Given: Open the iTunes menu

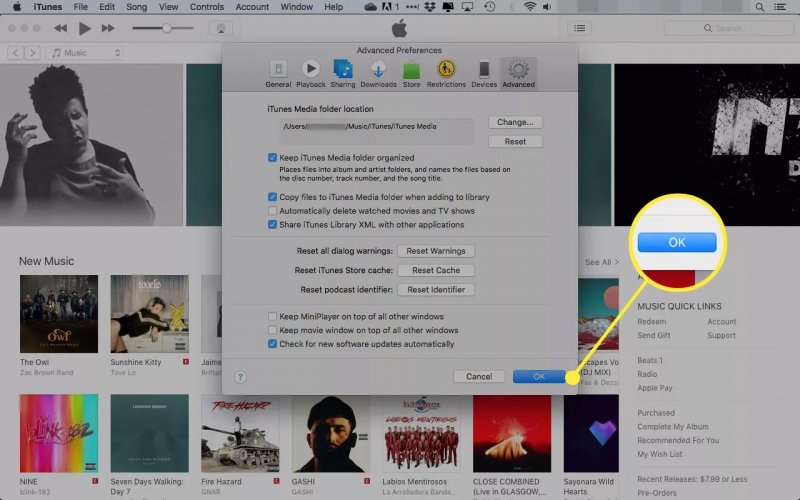Looking at the screenshot, I should [x=47, y=7].
